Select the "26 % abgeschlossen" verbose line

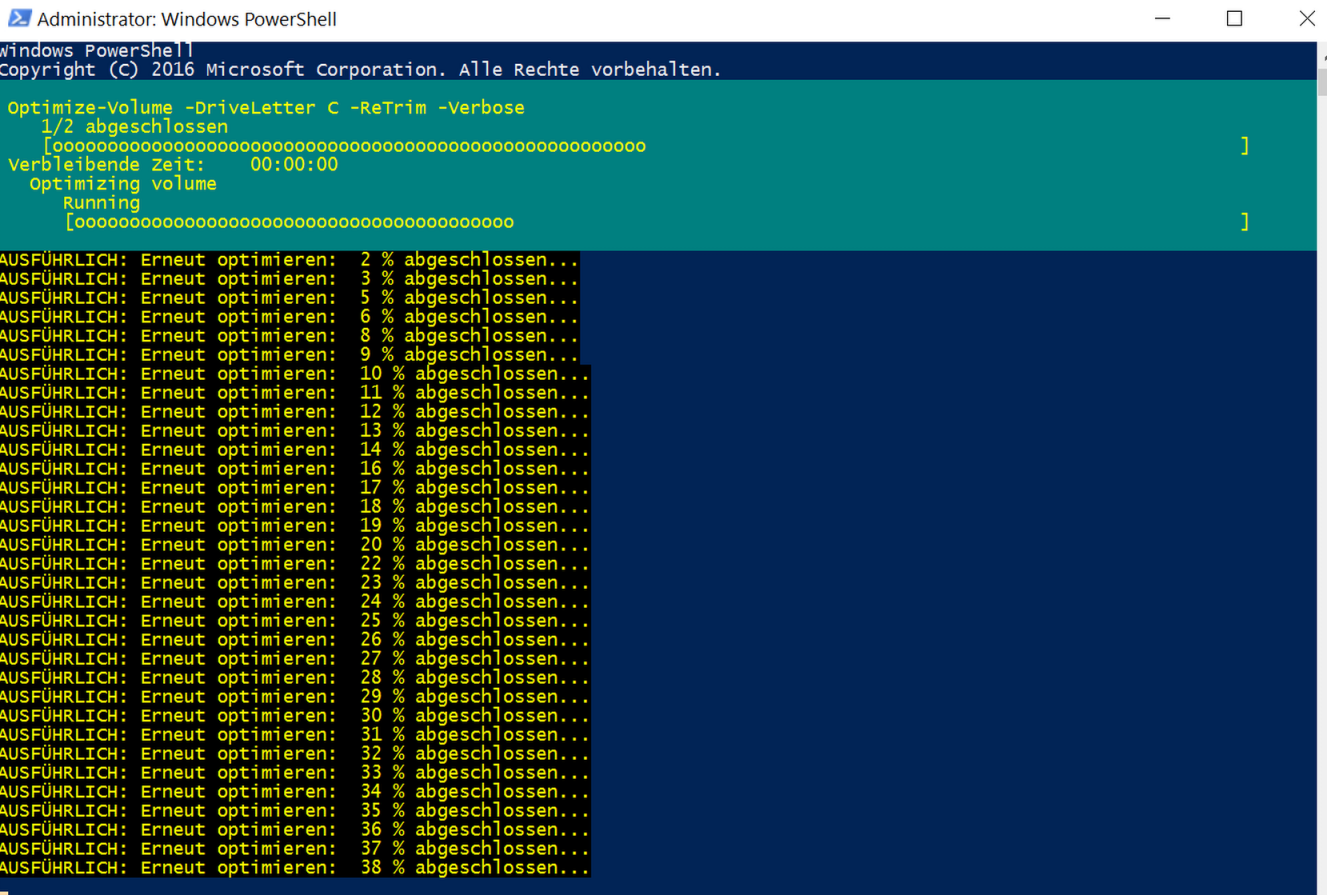(x=295, y=640)
